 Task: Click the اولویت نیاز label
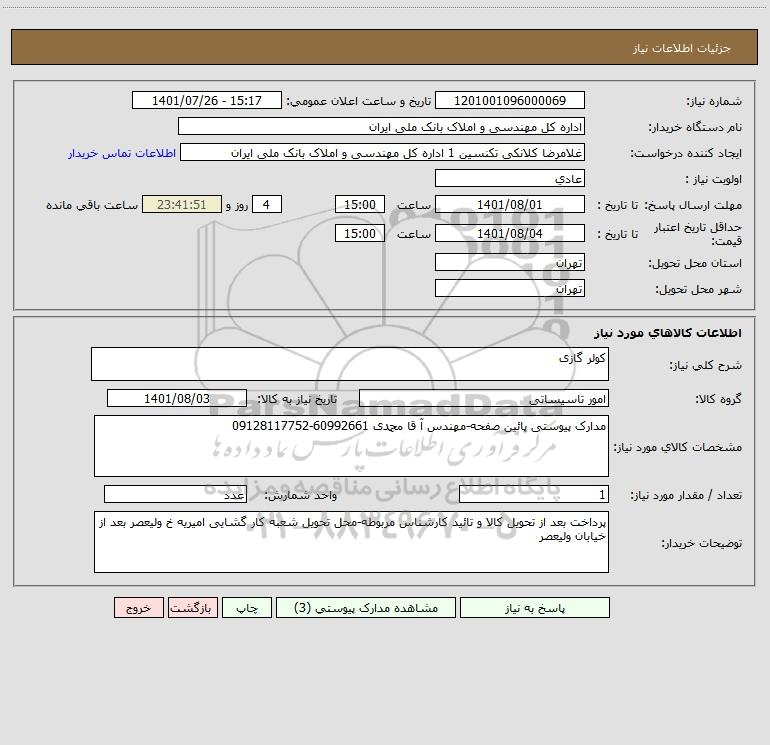714,179
